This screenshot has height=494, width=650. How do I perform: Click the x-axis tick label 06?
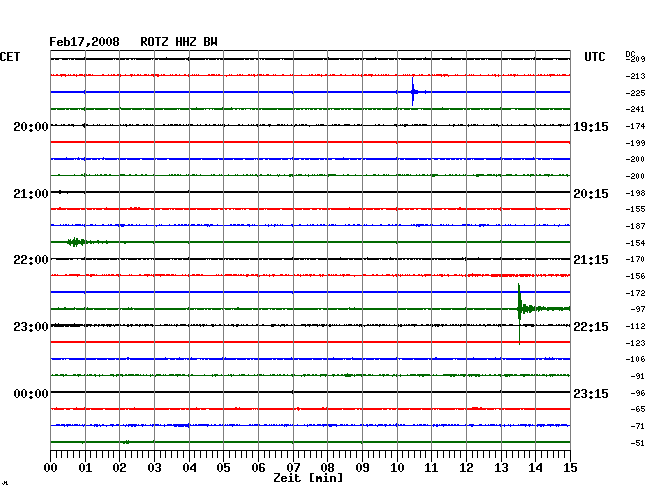pyautogui.click(x=258, y=467)
